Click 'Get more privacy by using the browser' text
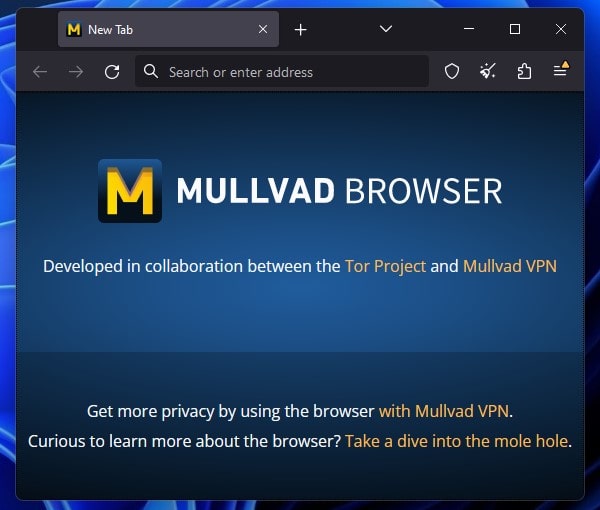Image resolution: width=600 pixels, height=510 pixels. click(x=230, y=411)
